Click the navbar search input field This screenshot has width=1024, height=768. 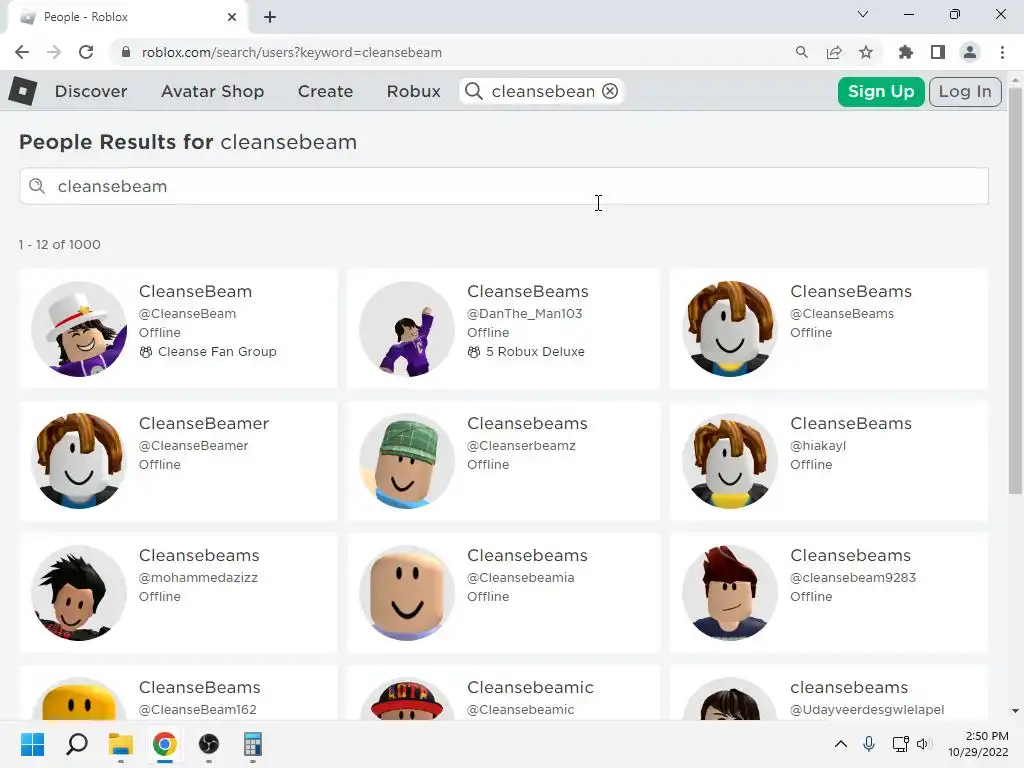(543, 91)
